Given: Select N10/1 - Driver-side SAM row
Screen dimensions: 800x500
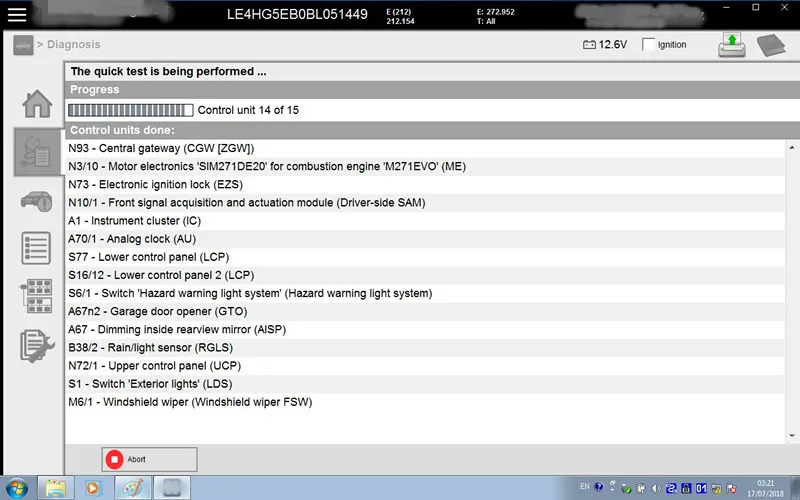Looking at the screenshot, I should tap(424, 203).
